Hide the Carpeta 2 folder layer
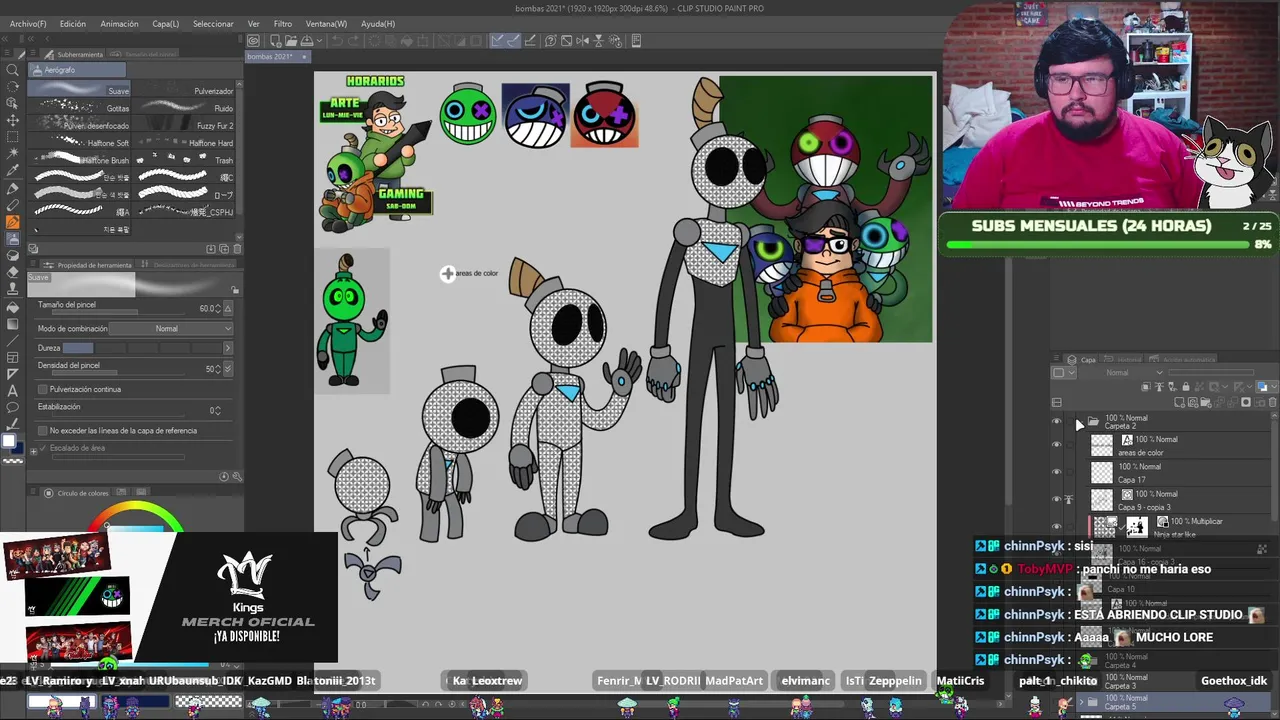 [1057, 422]
